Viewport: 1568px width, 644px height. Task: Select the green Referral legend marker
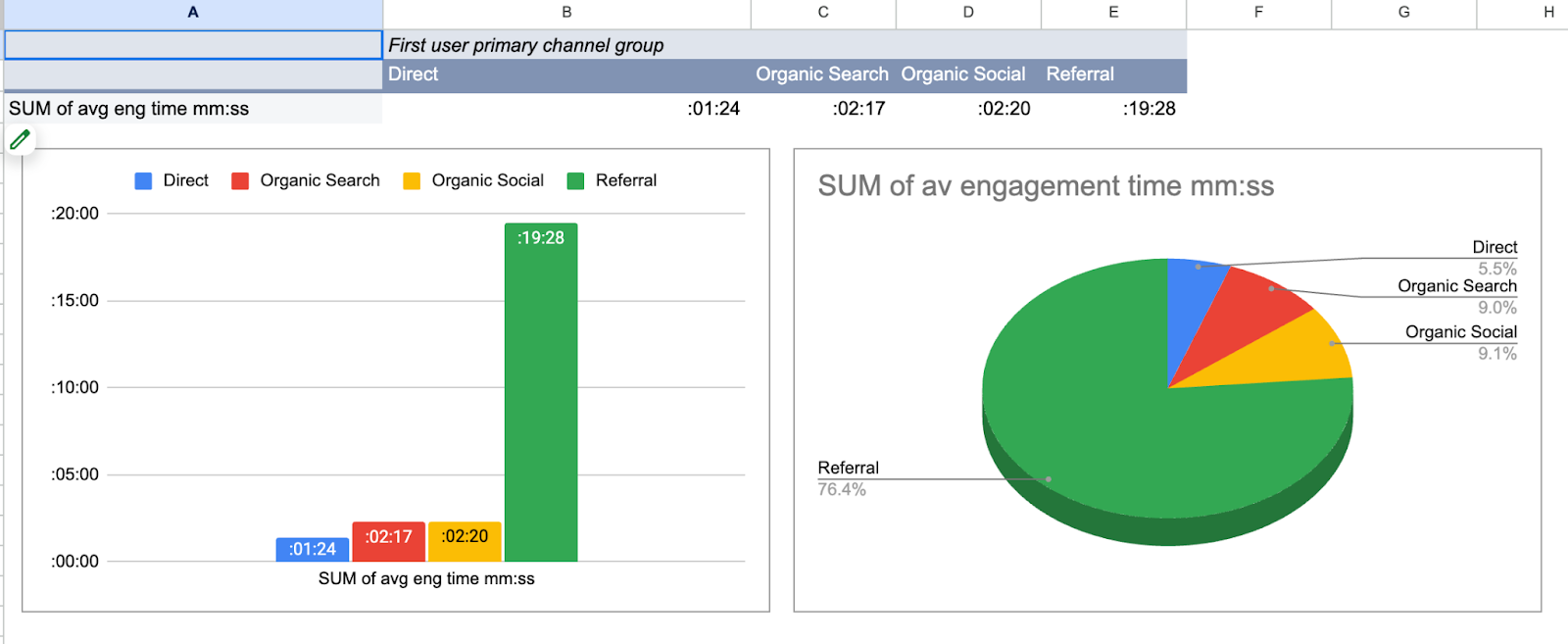575,181
